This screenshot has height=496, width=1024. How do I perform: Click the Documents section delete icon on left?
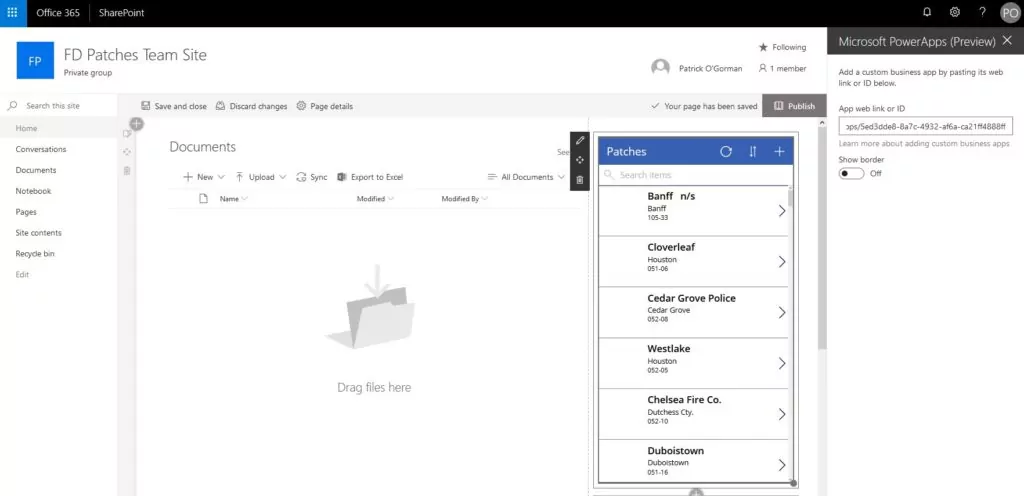[127, 170]
